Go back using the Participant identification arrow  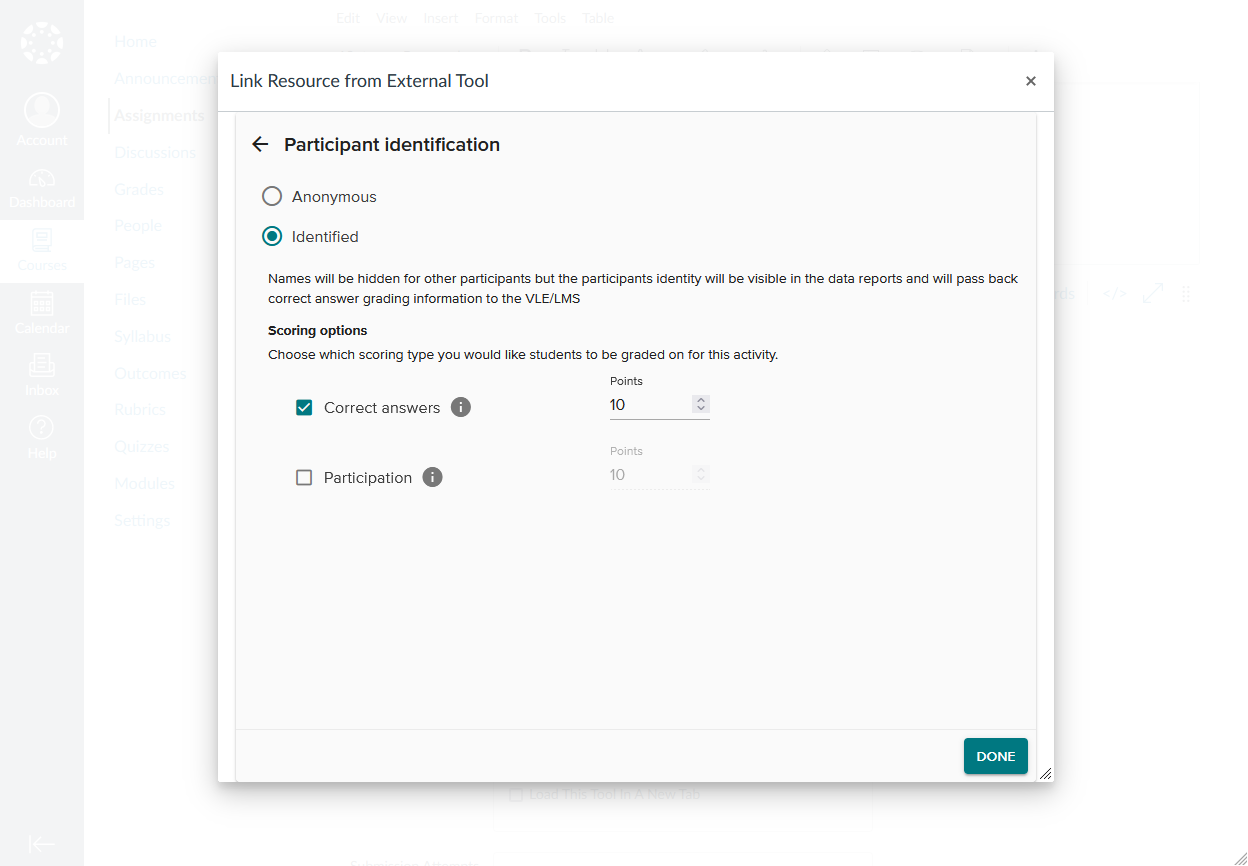pyautogui.click(x=260, y=144)
